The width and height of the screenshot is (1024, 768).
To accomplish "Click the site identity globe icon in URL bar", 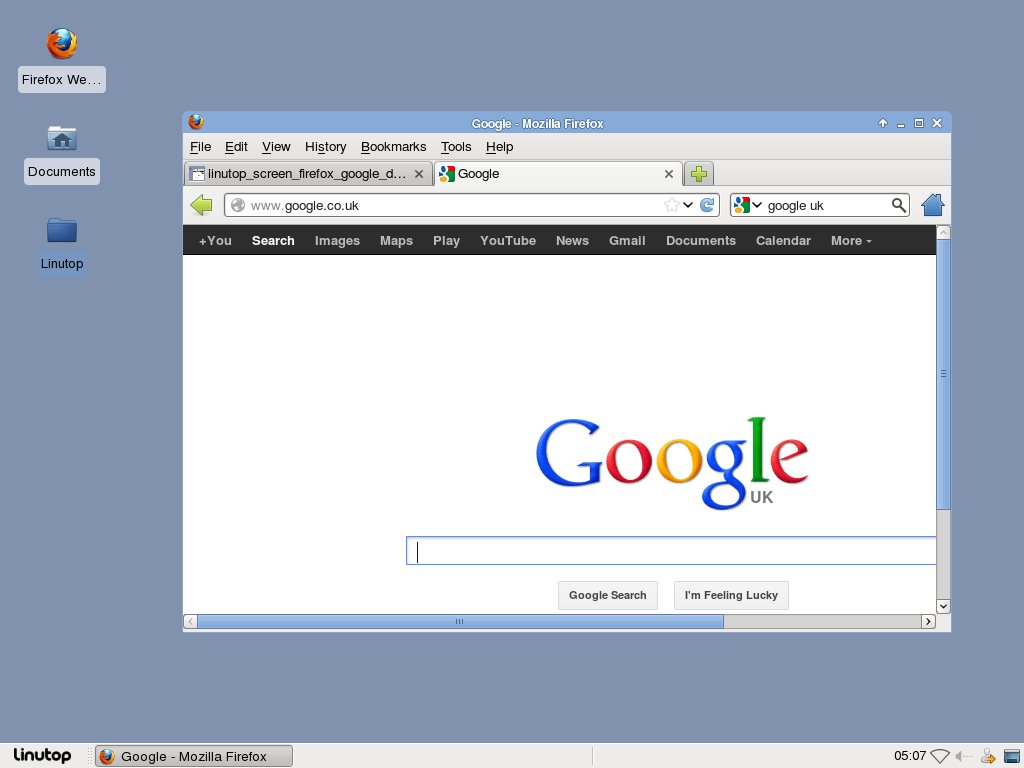I will click(238, 205).
